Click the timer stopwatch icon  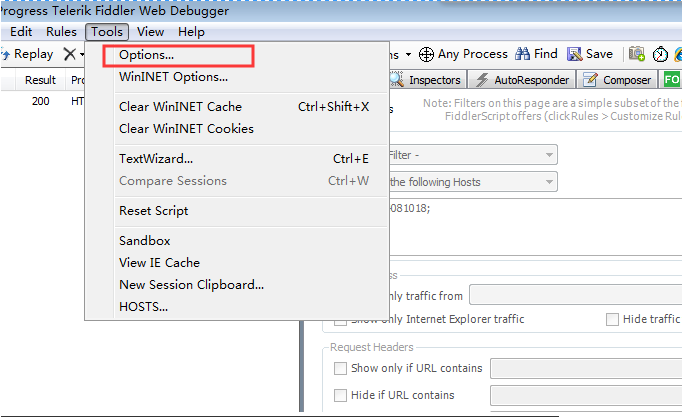pos(660,54)
